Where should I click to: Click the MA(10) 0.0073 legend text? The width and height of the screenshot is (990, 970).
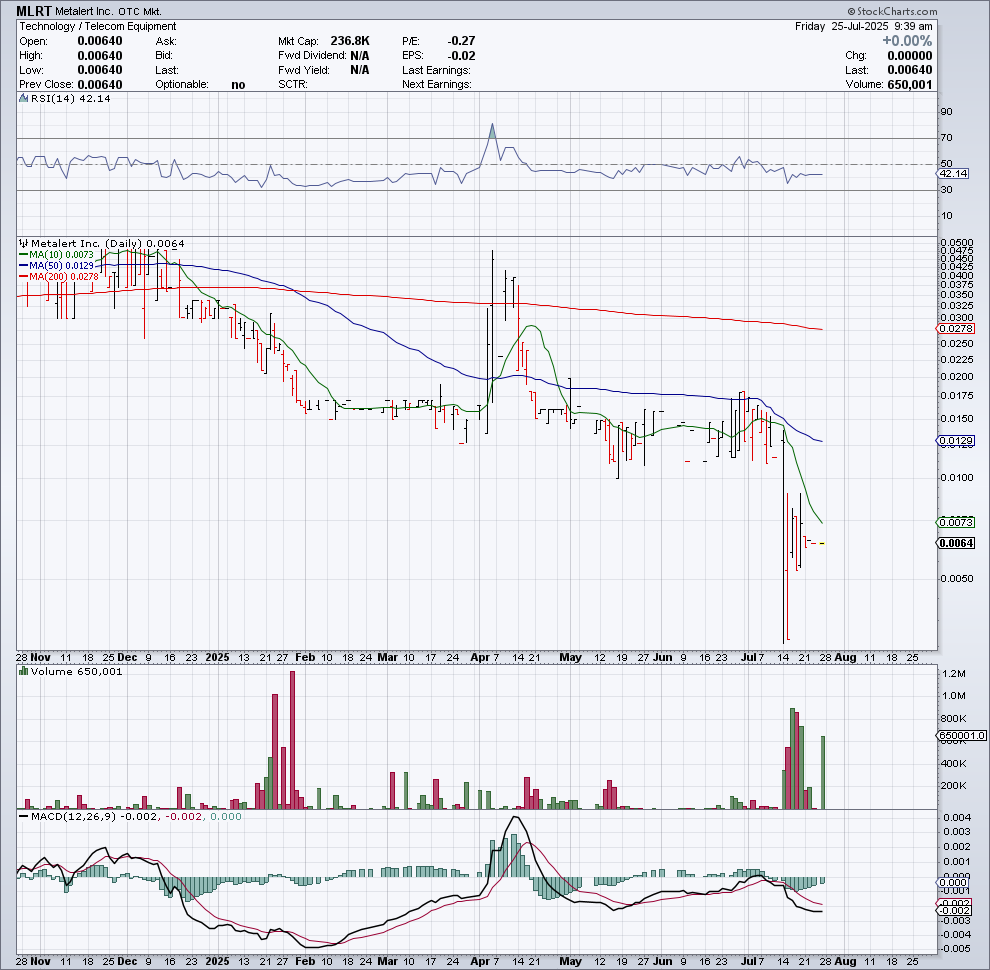[x=61, y=254]
